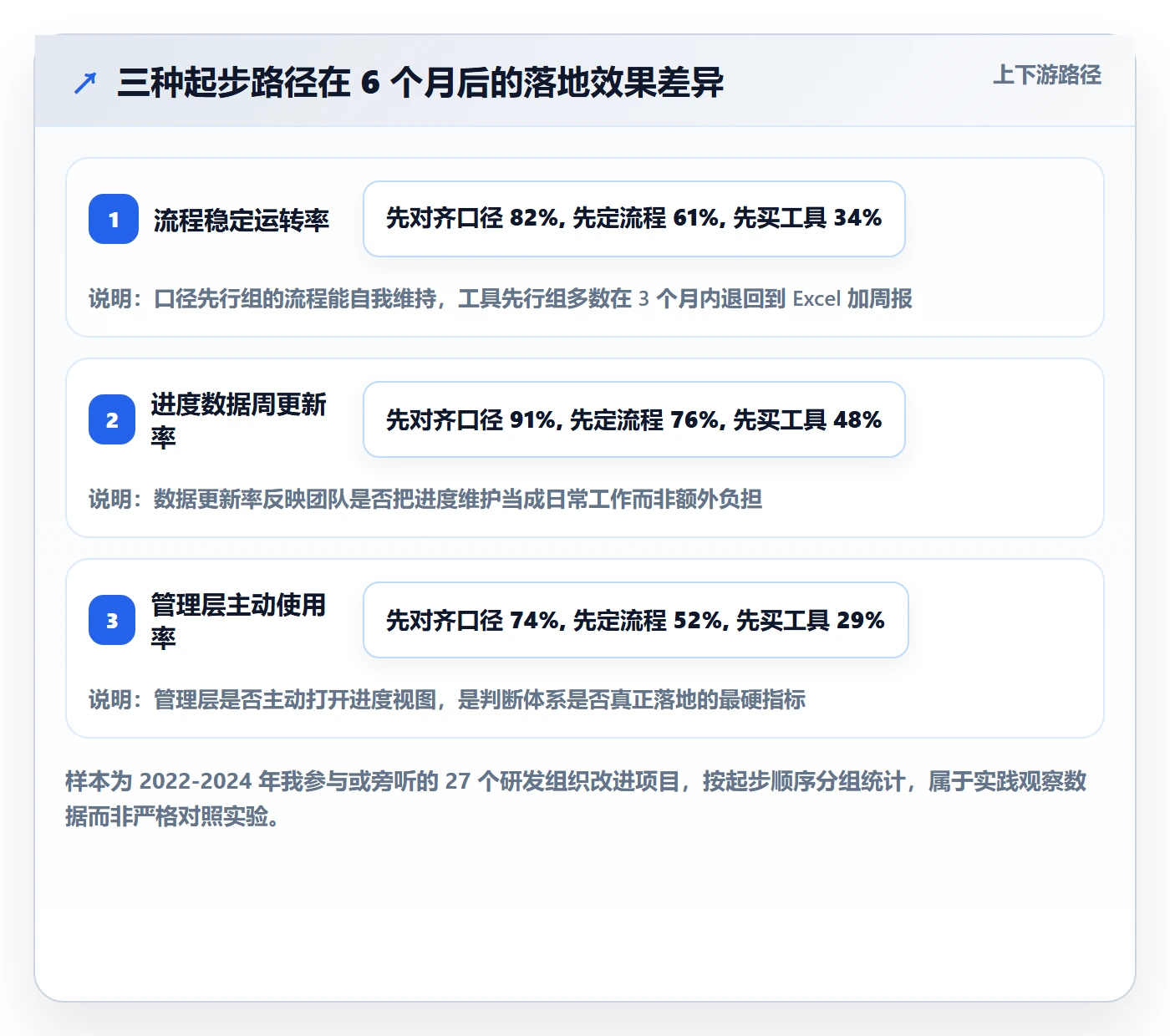Click the note about 数据更新率反映团队
This screenshot has height=1036, width=1170.
coord(425,499)
